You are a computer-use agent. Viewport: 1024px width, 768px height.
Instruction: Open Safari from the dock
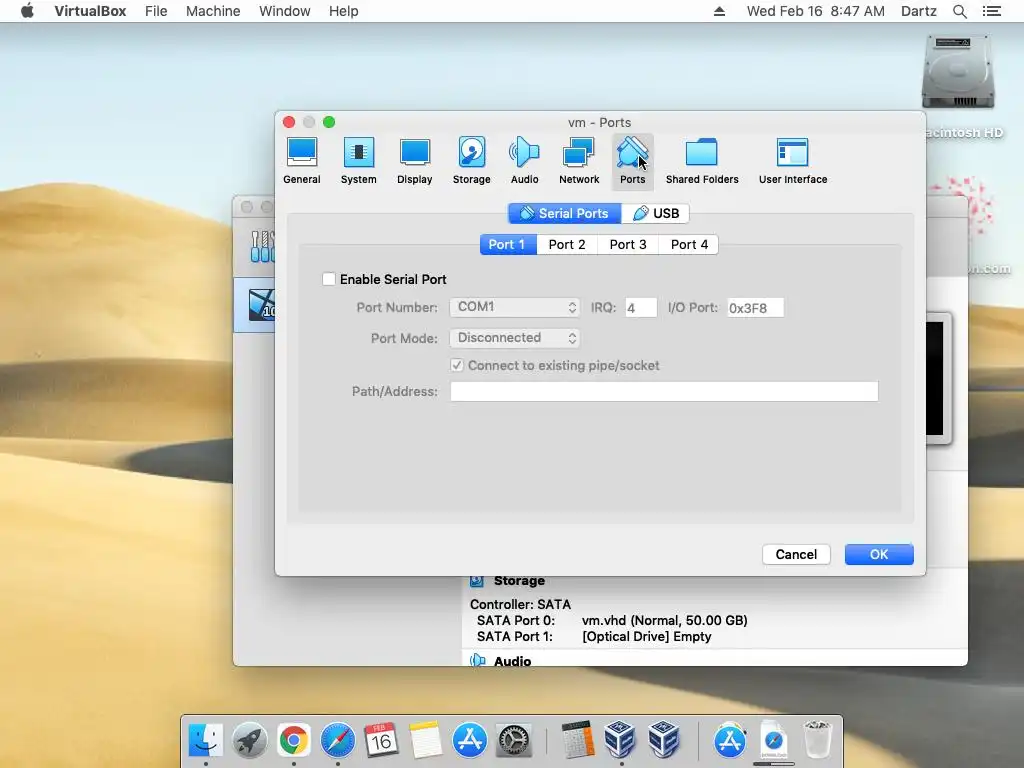coord(338,740)
